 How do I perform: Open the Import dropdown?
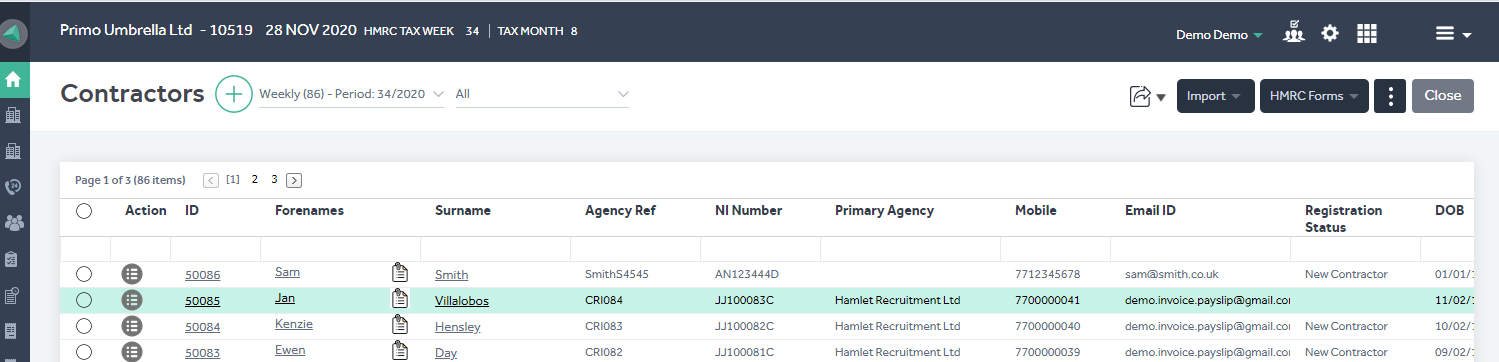[x=1215, y=96]
